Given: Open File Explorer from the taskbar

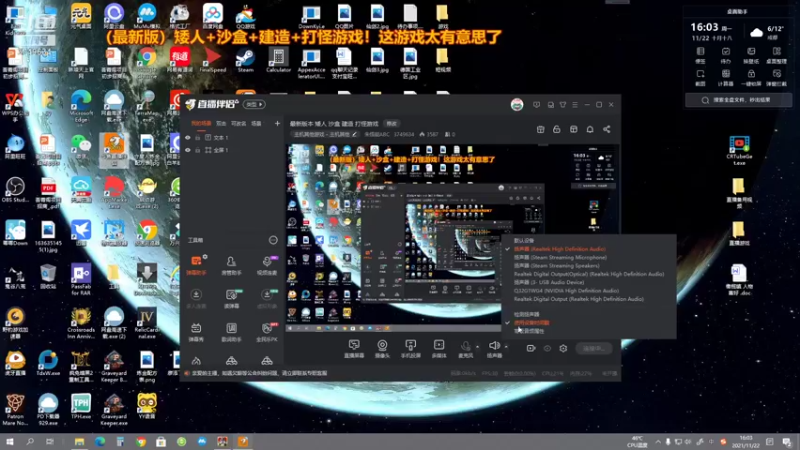Looking at the screenshot, I should (x=79, y=442).
